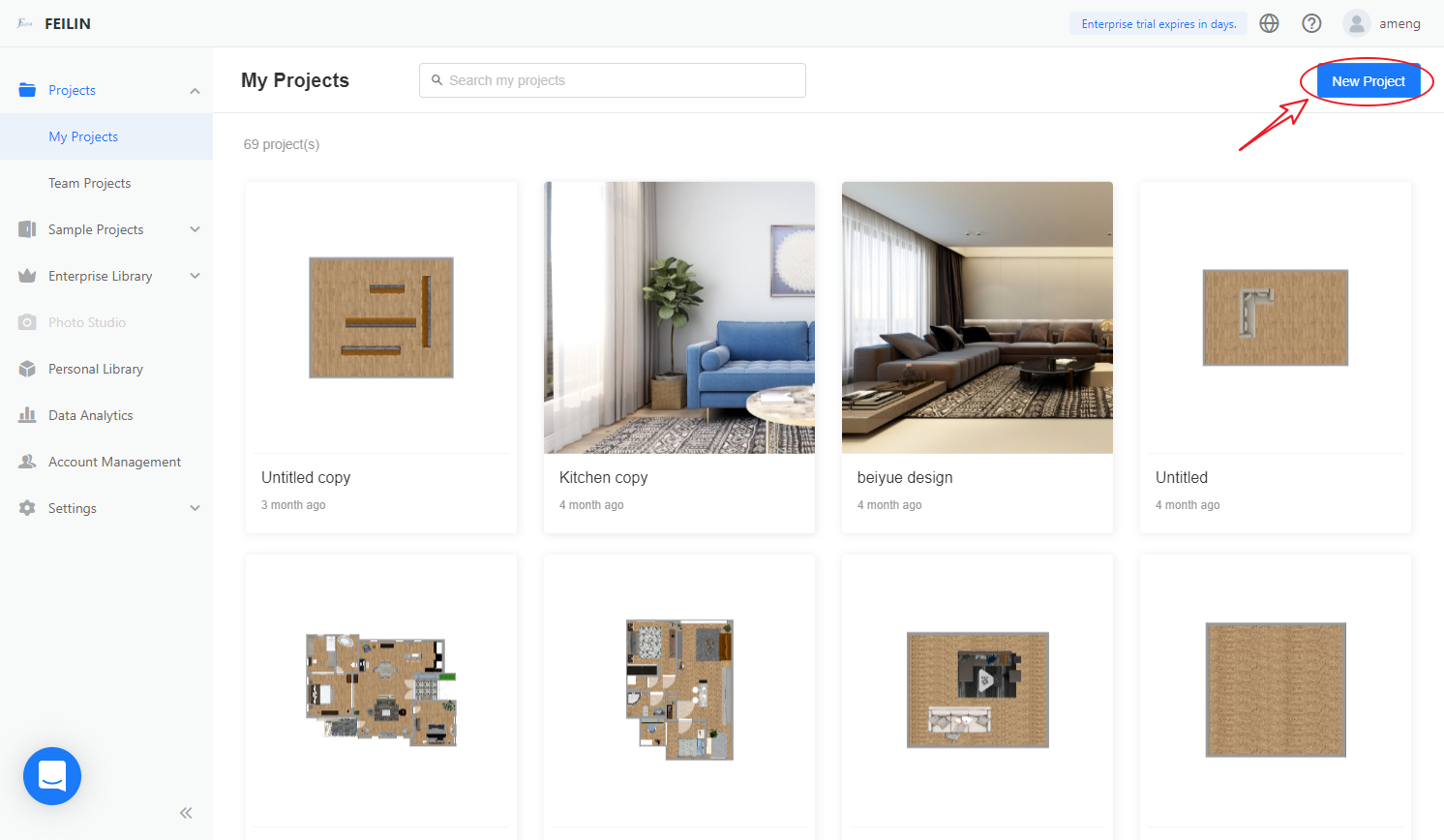The image size is (1444, 840).
Task: Open the beiyue design project thumbnail
Action: [x=978, y=317]
